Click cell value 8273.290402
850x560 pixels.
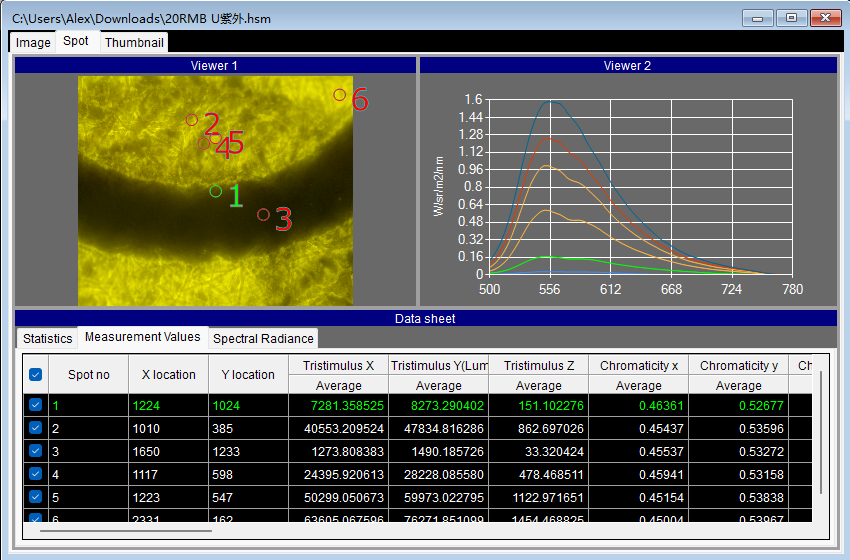coord(447,405)
